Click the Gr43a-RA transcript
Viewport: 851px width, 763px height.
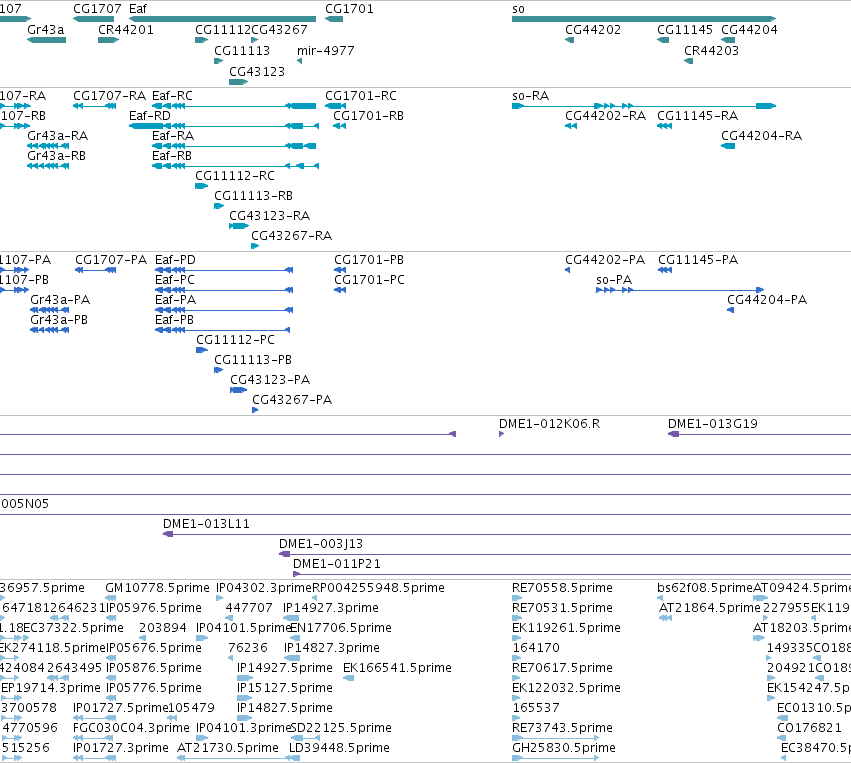tap(48, 146)
